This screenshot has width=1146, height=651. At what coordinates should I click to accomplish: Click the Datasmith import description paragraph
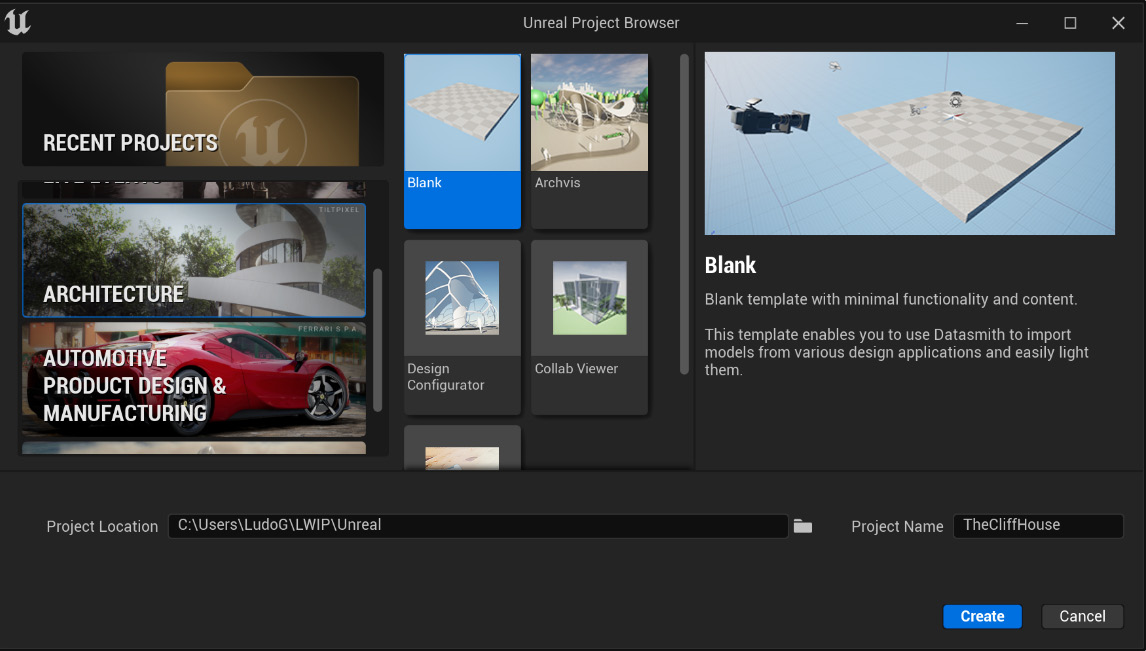point(897,352)
